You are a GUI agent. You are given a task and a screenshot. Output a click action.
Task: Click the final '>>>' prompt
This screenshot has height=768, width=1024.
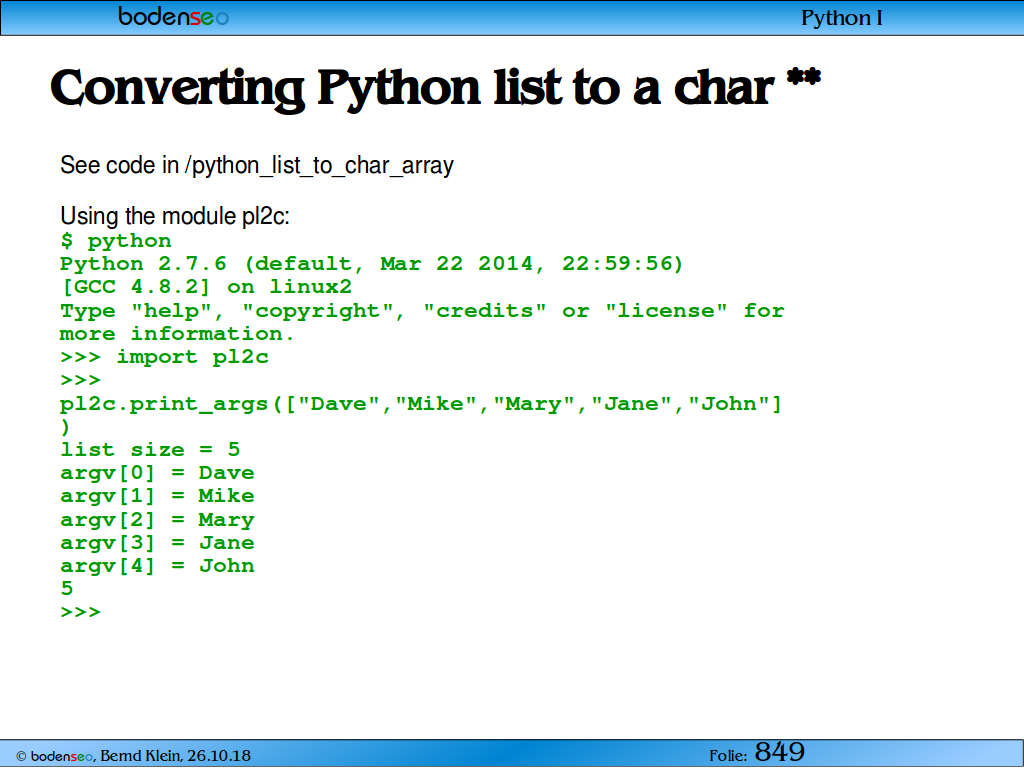[80, 613]
